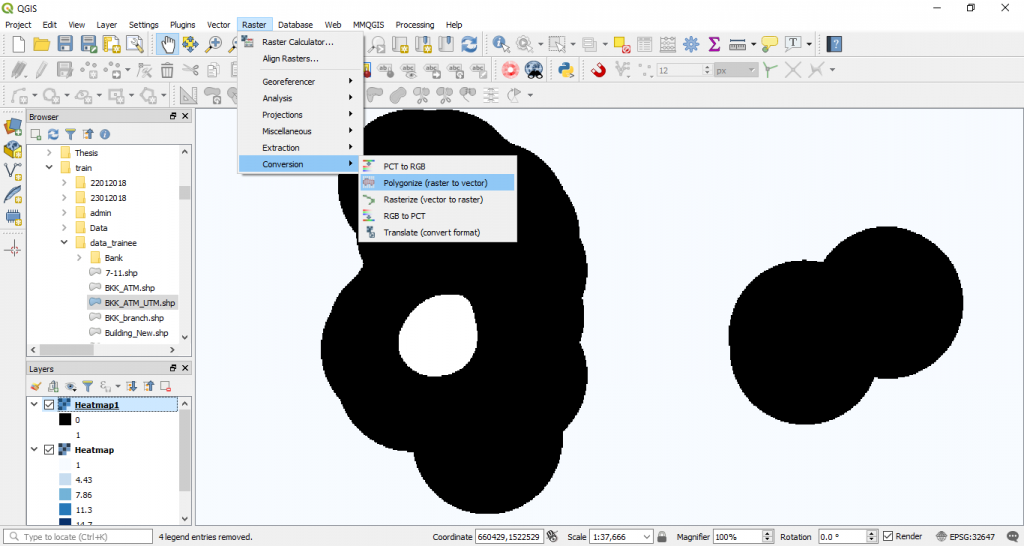Create a new project with the blank page icon
The width and height of the screenshot is (1024, 546).
pos(19,44)
